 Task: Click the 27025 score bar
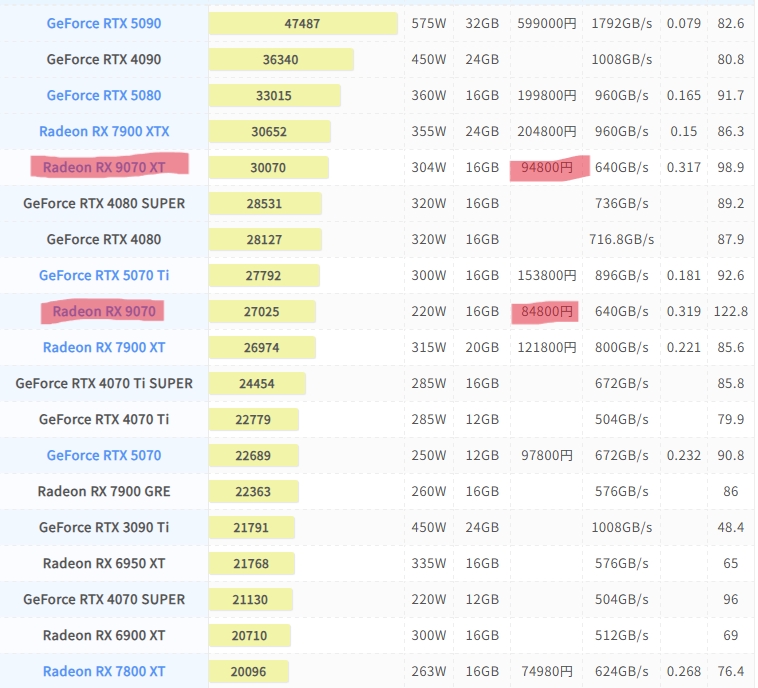pos(262,311)
